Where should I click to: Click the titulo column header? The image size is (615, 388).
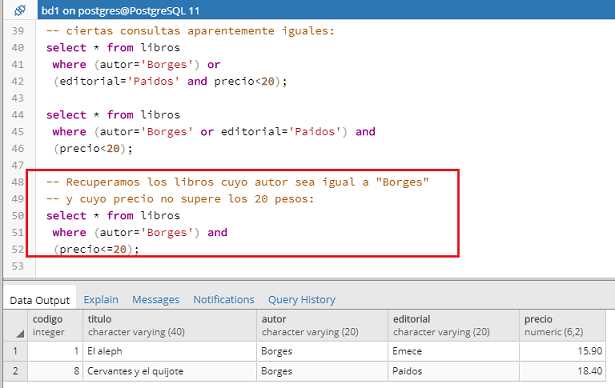tap(170, 325)
